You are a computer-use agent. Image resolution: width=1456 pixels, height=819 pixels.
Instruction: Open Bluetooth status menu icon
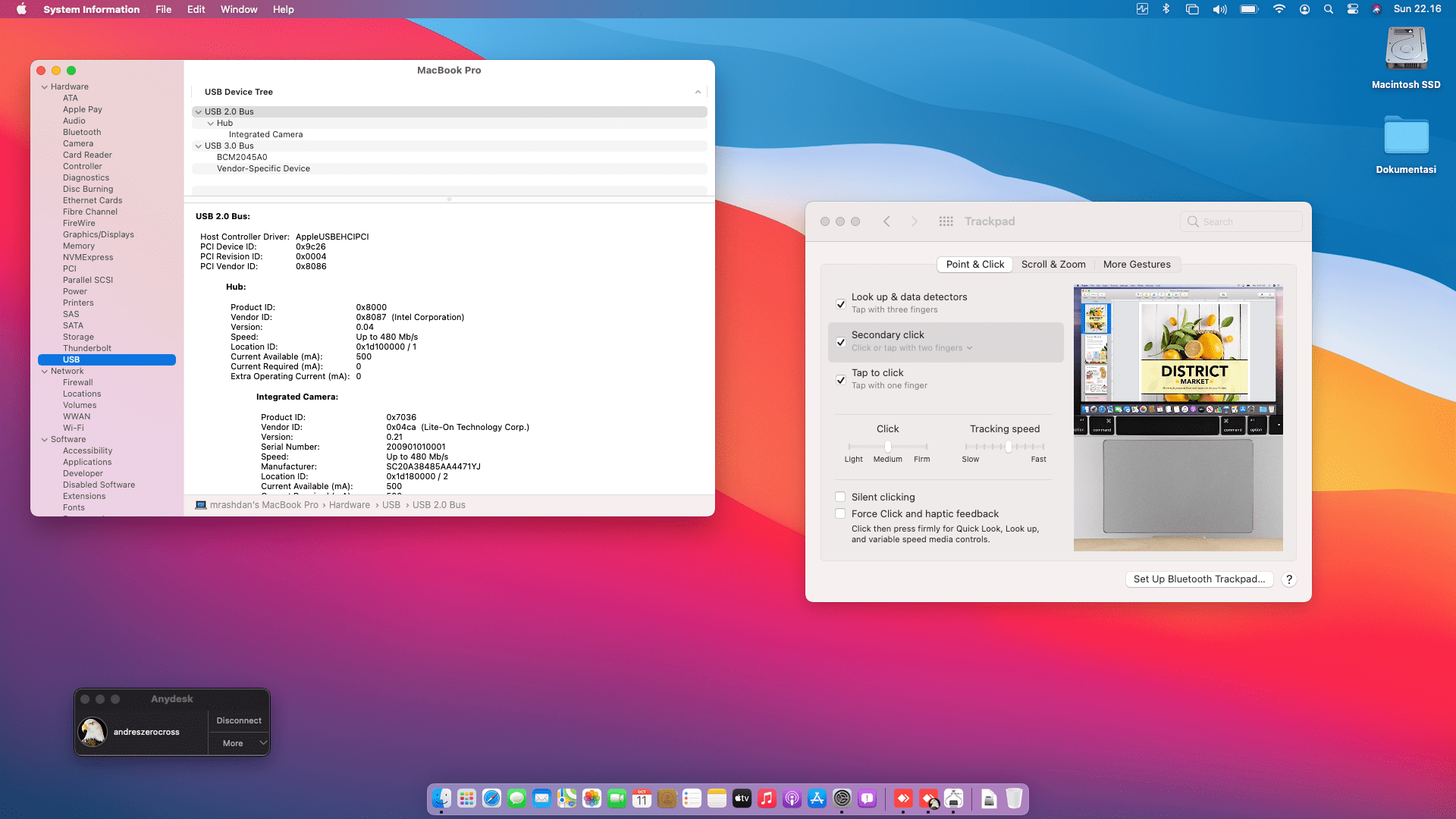click(x=1166, y=9)
